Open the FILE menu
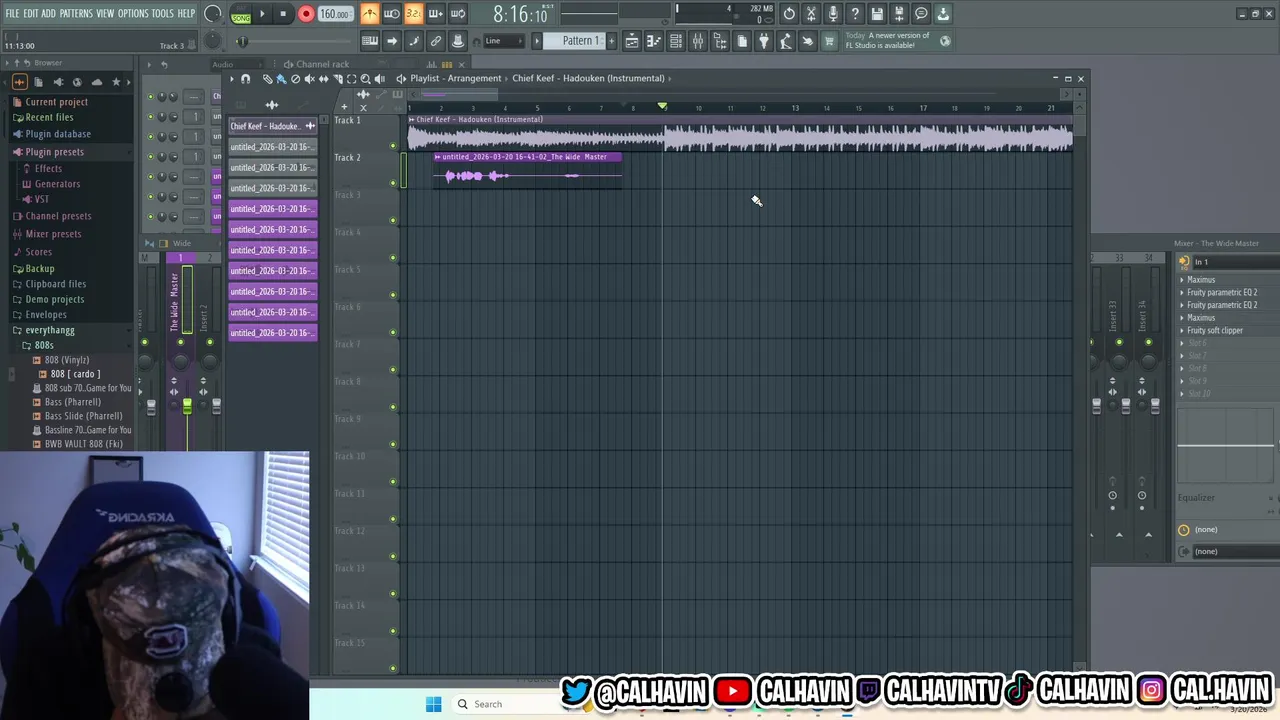Viewport: 1280px width, 720px height. tap(12, 13)
